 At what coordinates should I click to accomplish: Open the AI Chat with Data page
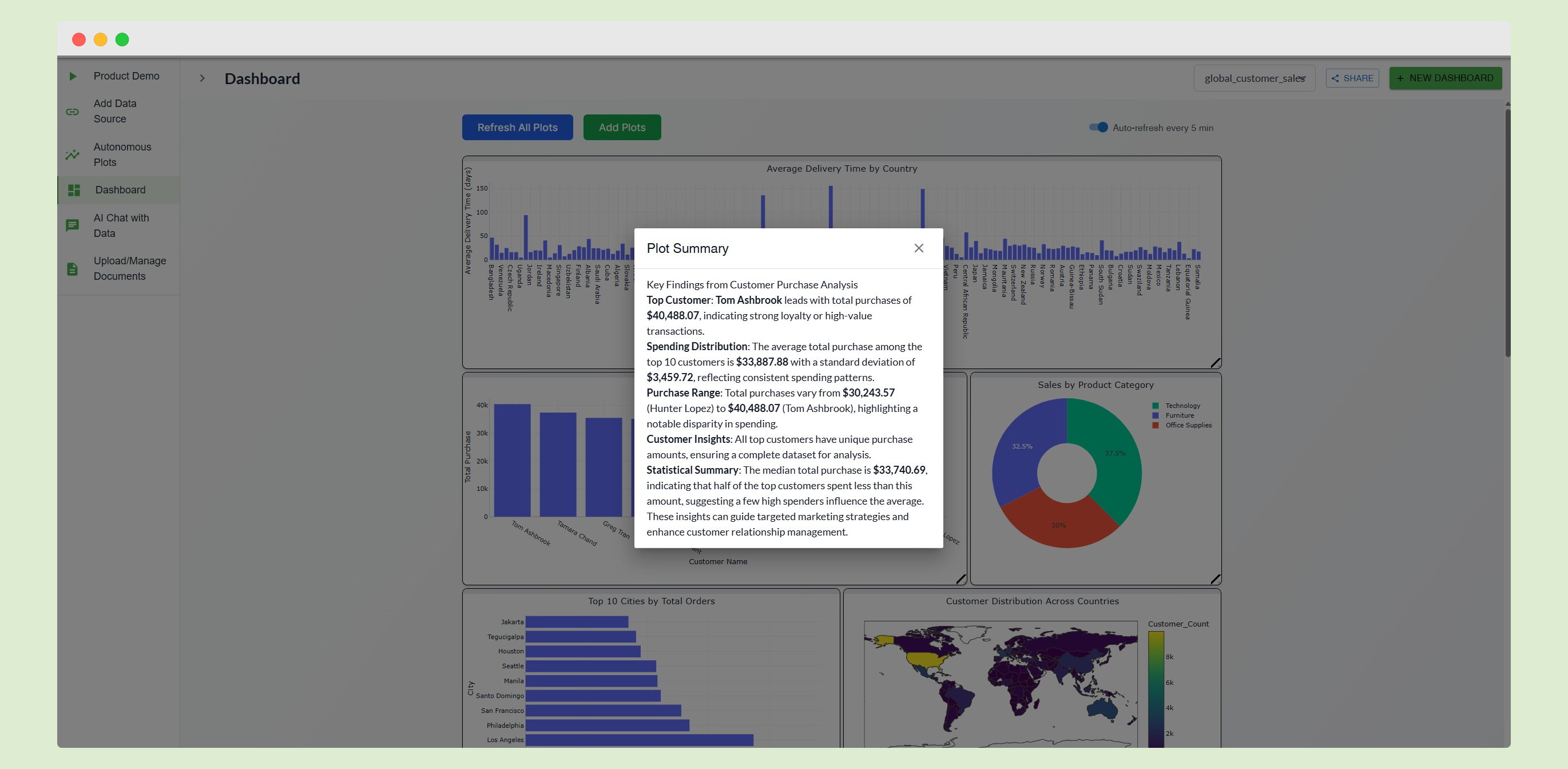tap(121, 225)
